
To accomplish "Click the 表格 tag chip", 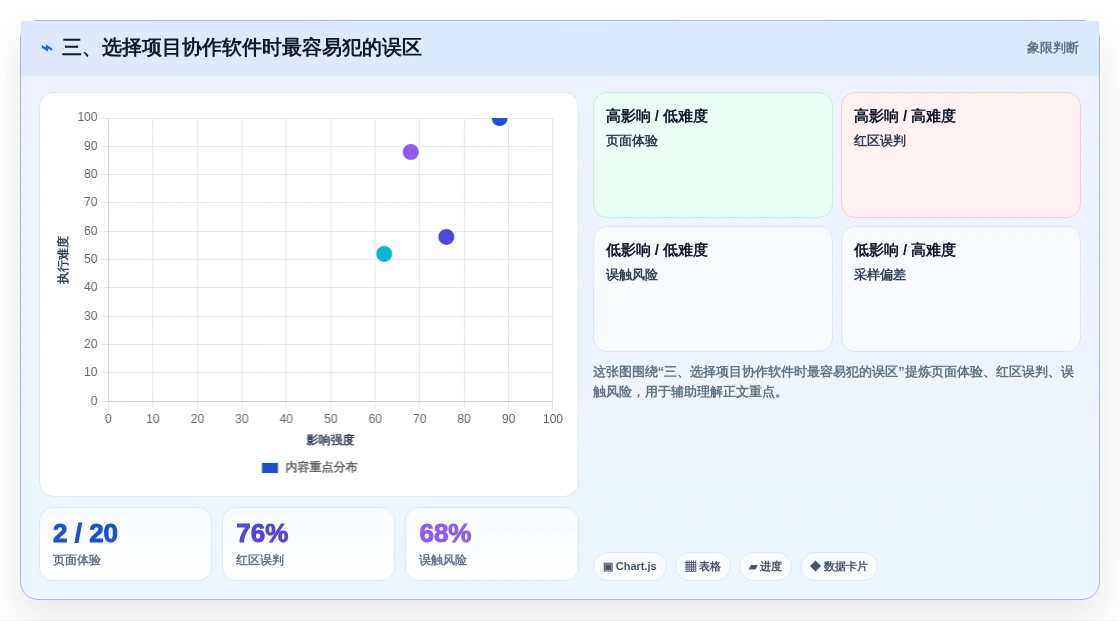I will pos(703,567).
